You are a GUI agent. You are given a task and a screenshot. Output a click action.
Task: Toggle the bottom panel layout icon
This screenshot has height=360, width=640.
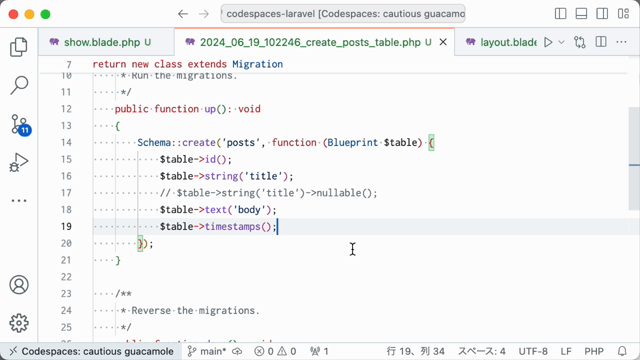[581, 14]
